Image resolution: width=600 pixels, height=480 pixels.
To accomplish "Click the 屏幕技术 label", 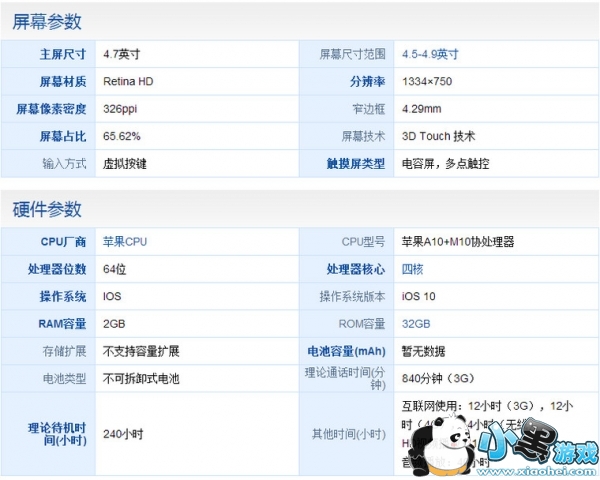I will [364, 136].
